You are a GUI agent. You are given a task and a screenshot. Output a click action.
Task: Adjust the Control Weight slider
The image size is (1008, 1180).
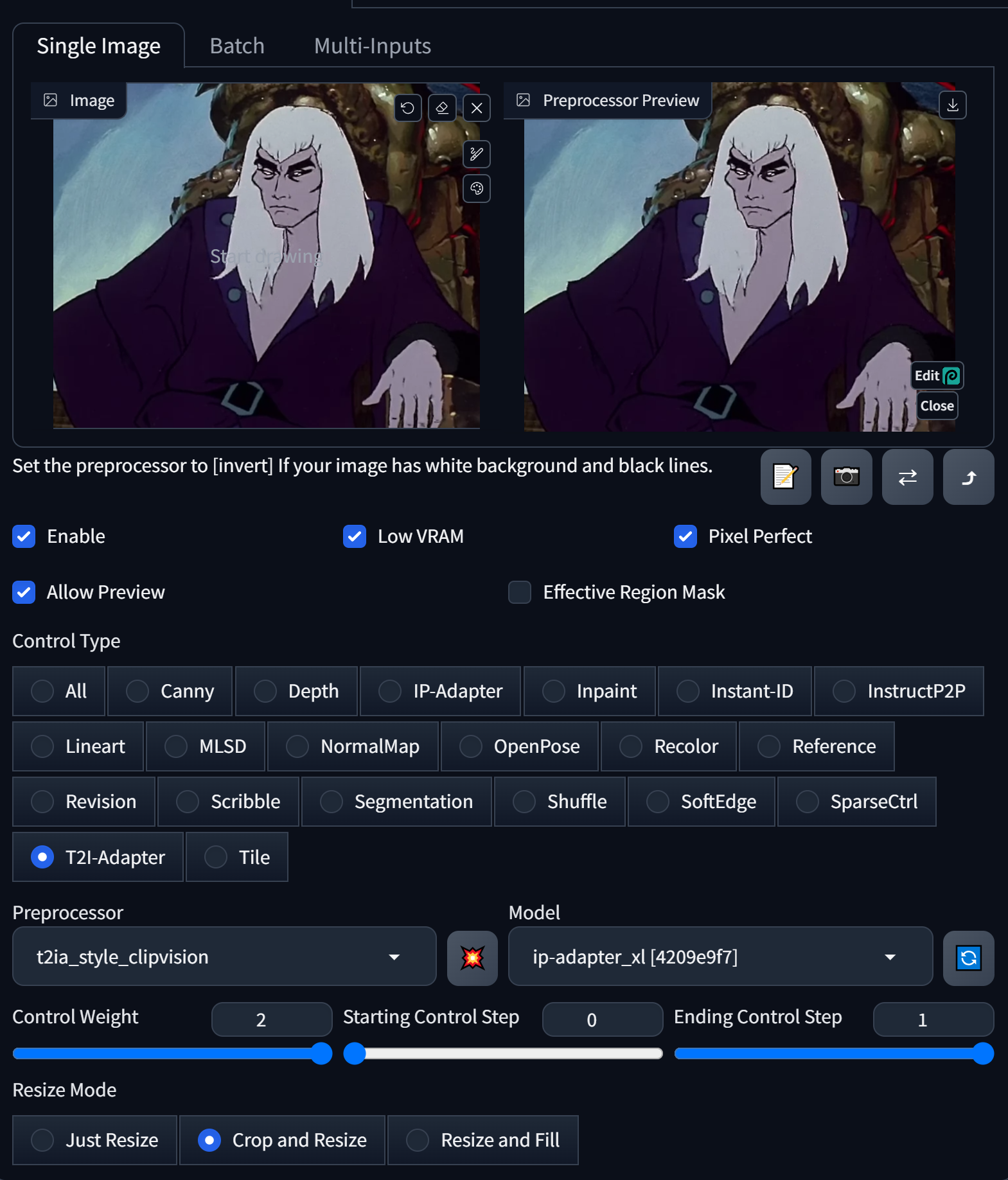click(x=172, y=1054)
